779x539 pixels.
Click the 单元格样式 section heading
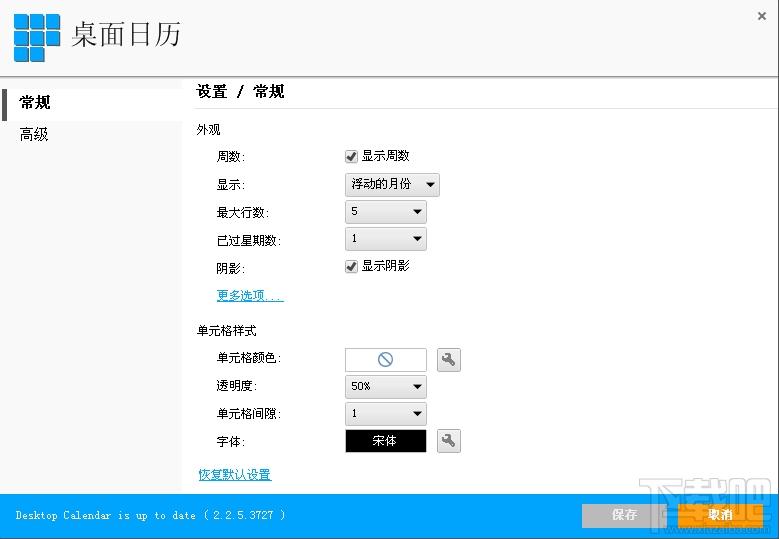tap(227, 331)
